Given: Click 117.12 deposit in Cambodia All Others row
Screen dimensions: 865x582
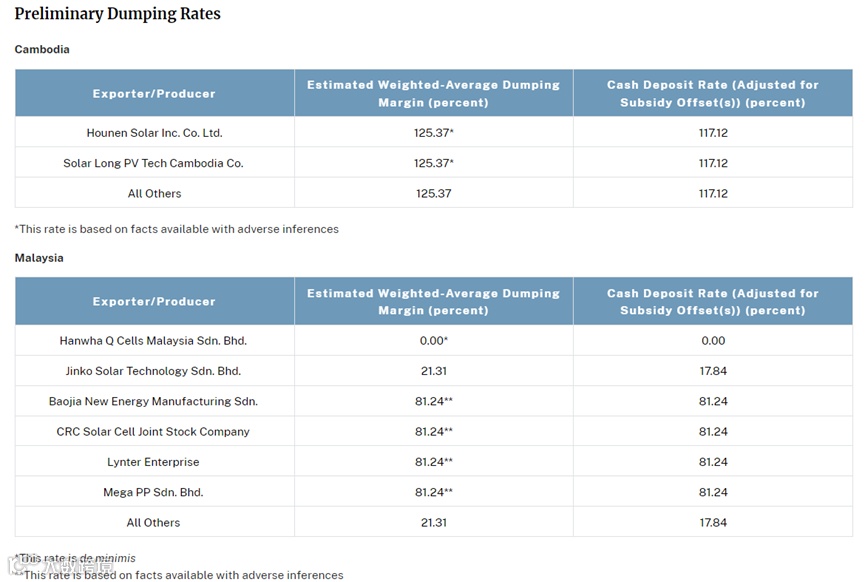Looking at the screenshot, I should pyautogui.click(x=713, y=194).
